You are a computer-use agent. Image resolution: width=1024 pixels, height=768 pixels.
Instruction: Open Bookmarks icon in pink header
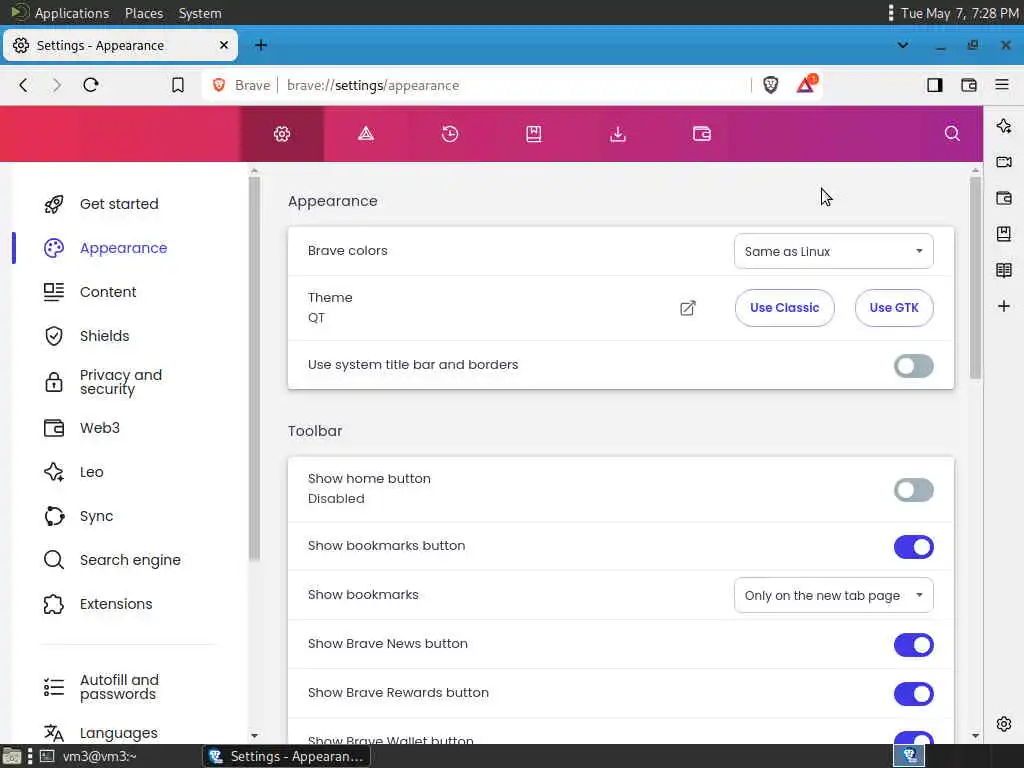pyautogui.click(x=534, y=134)
